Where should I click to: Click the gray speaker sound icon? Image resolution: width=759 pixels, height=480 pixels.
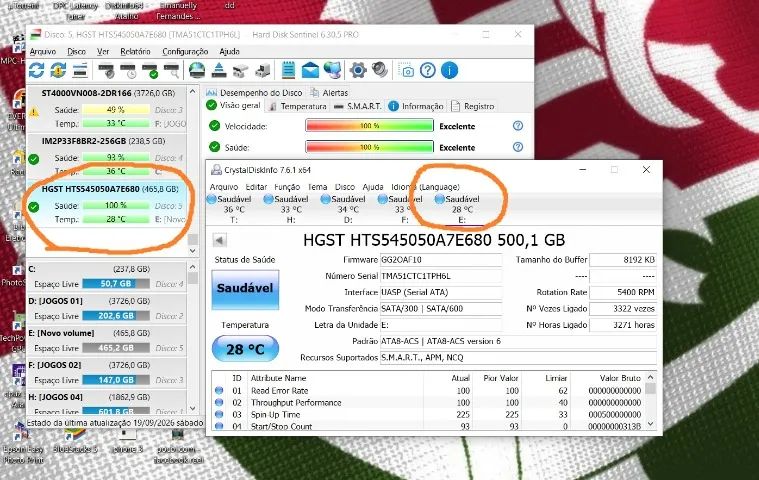[x=380, y=71]
